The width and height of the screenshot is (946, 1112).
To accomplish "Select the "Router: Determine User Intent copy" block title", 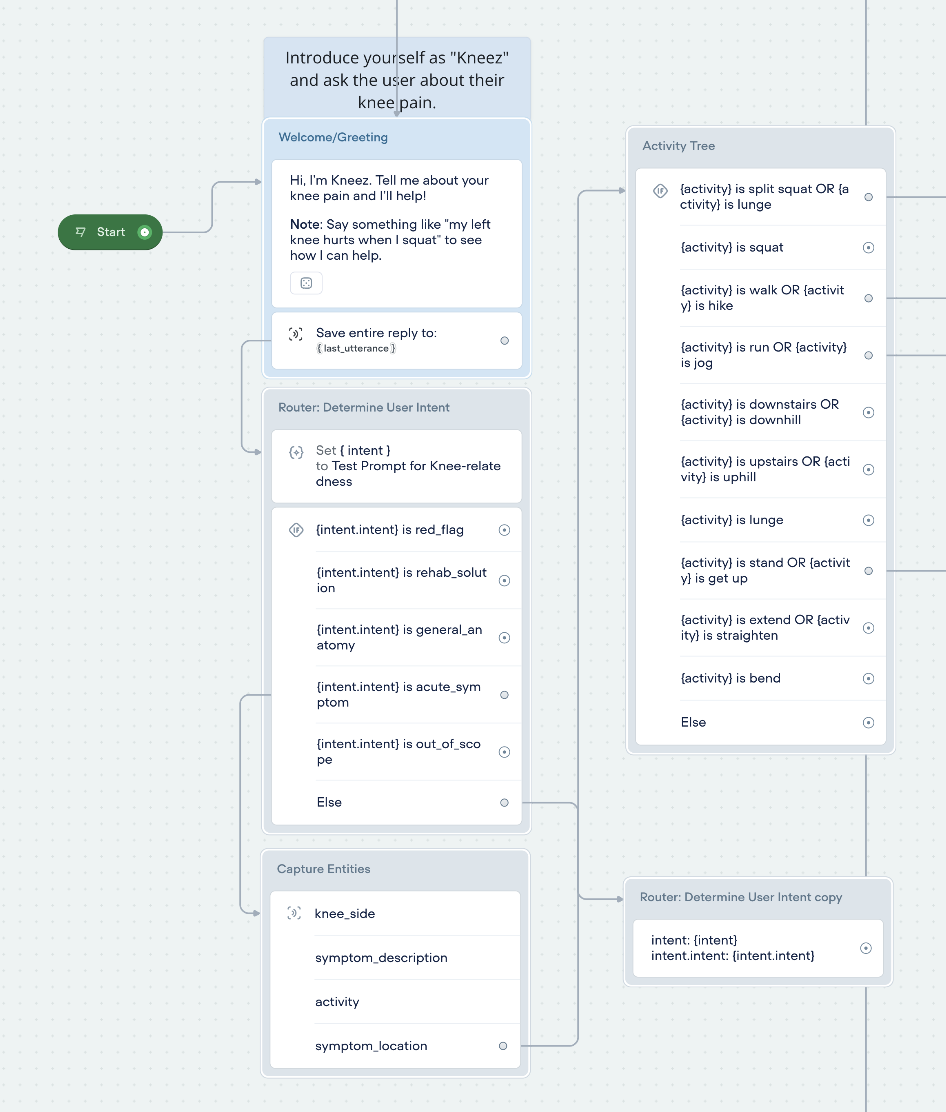I will point(741,897).
